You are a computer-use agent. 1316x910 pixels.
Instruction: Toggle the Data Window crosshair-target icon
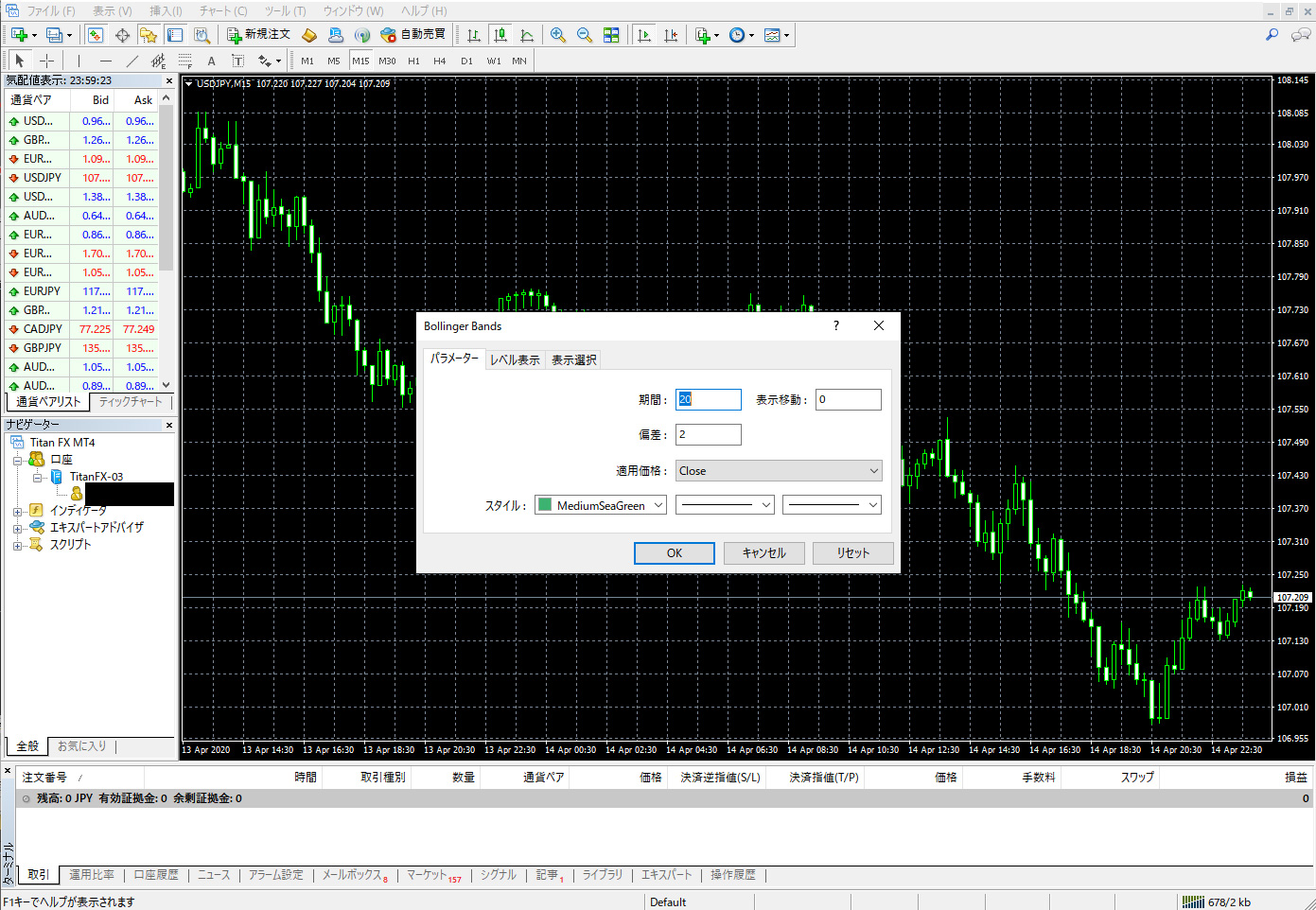click(122, 35)
